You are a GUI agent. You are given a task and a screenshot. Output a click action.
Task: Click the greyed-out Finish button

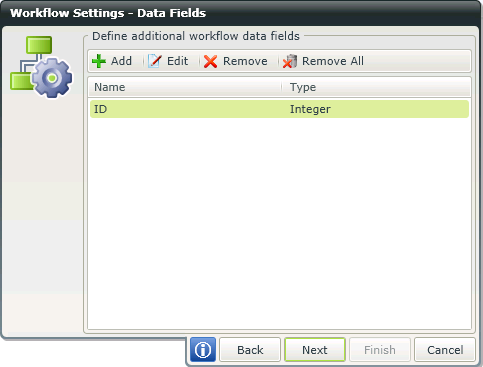(380, 350)
